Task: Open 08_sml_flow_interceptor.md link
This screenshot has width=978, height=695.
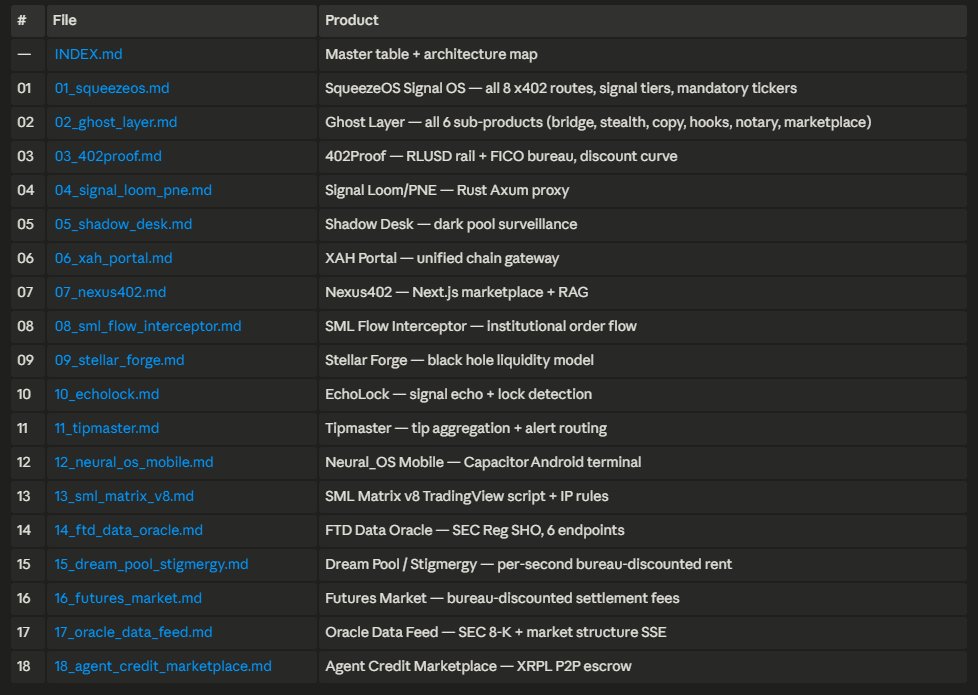Action: [x=147, y=326]
